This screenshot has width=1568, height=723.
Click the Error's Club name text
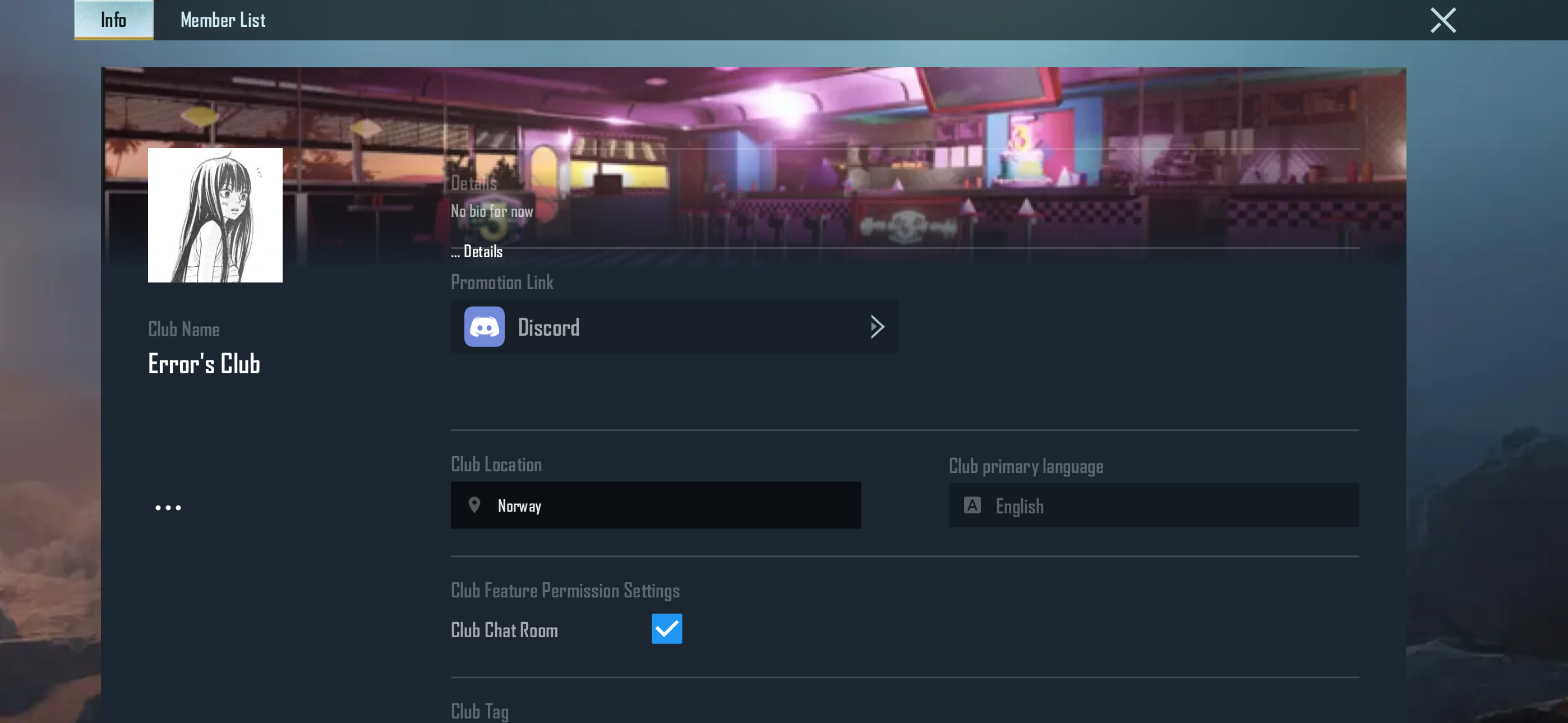coord(204,364)
